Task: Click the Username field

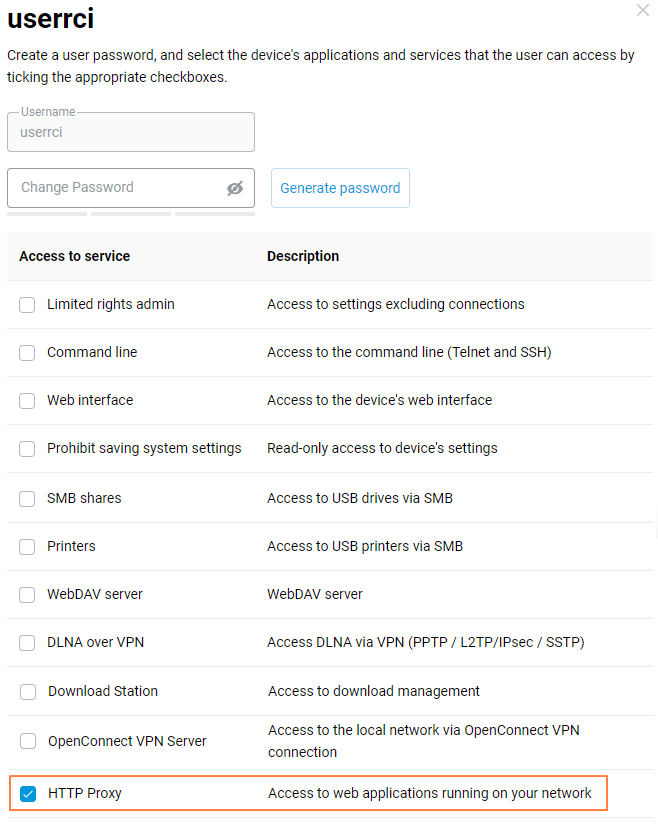Action: click(130, 132)
